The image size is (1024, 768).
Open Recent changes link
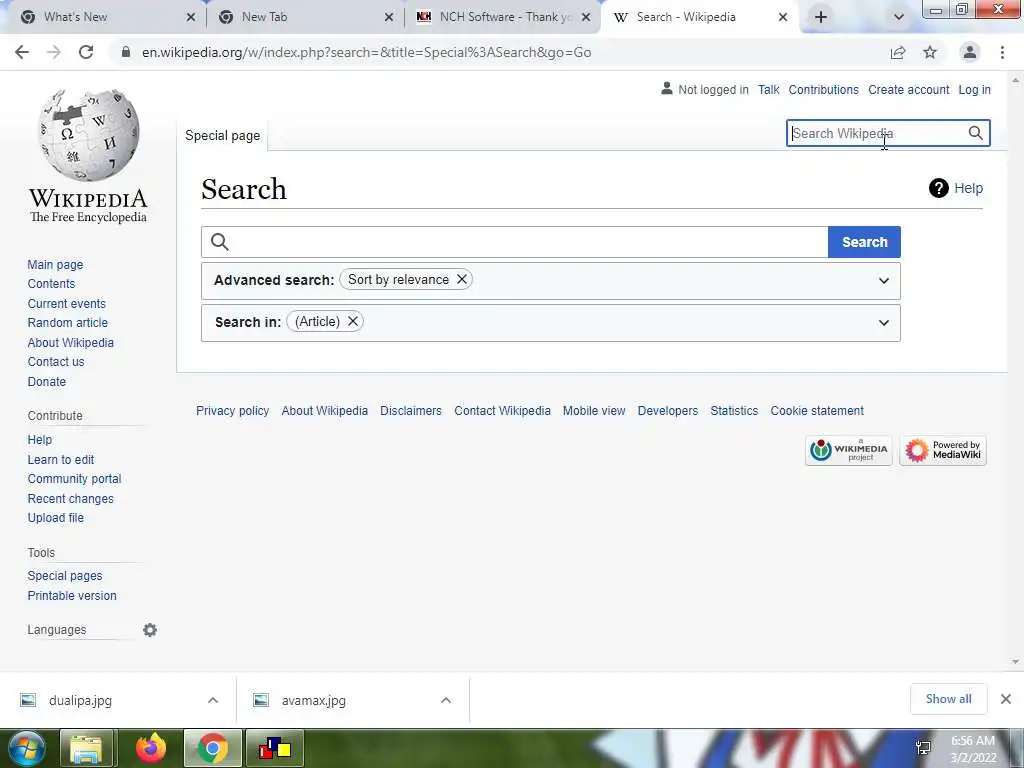click(71, 499)
